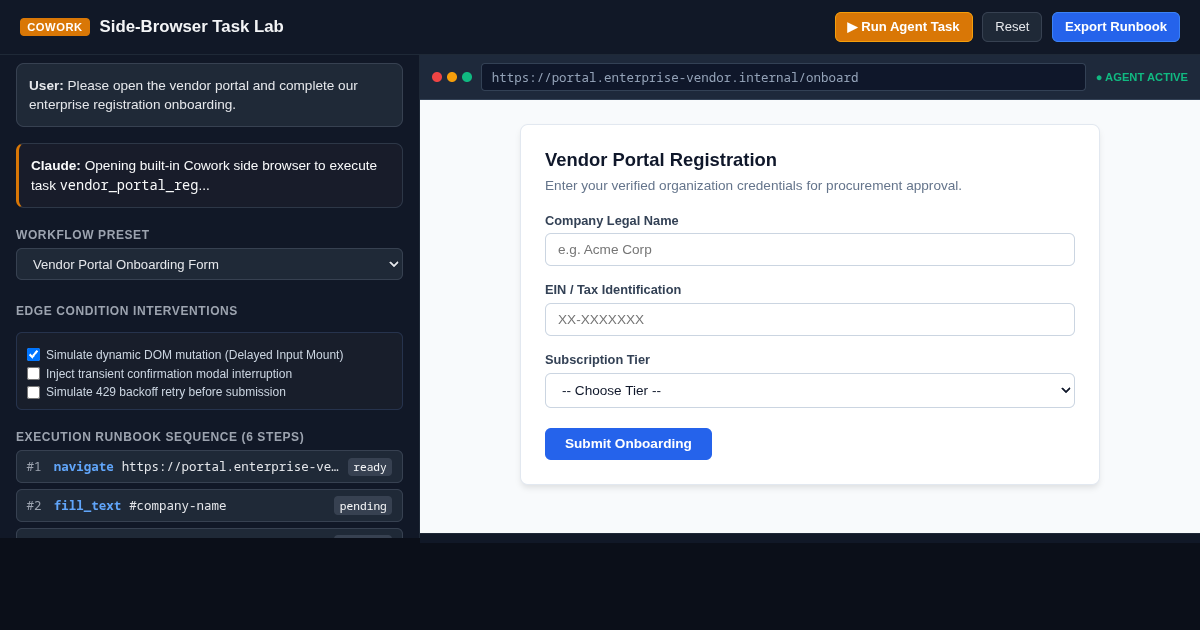Select runbook step #1 navigate row
The image size is (1200, 630).
coord(209,467)
